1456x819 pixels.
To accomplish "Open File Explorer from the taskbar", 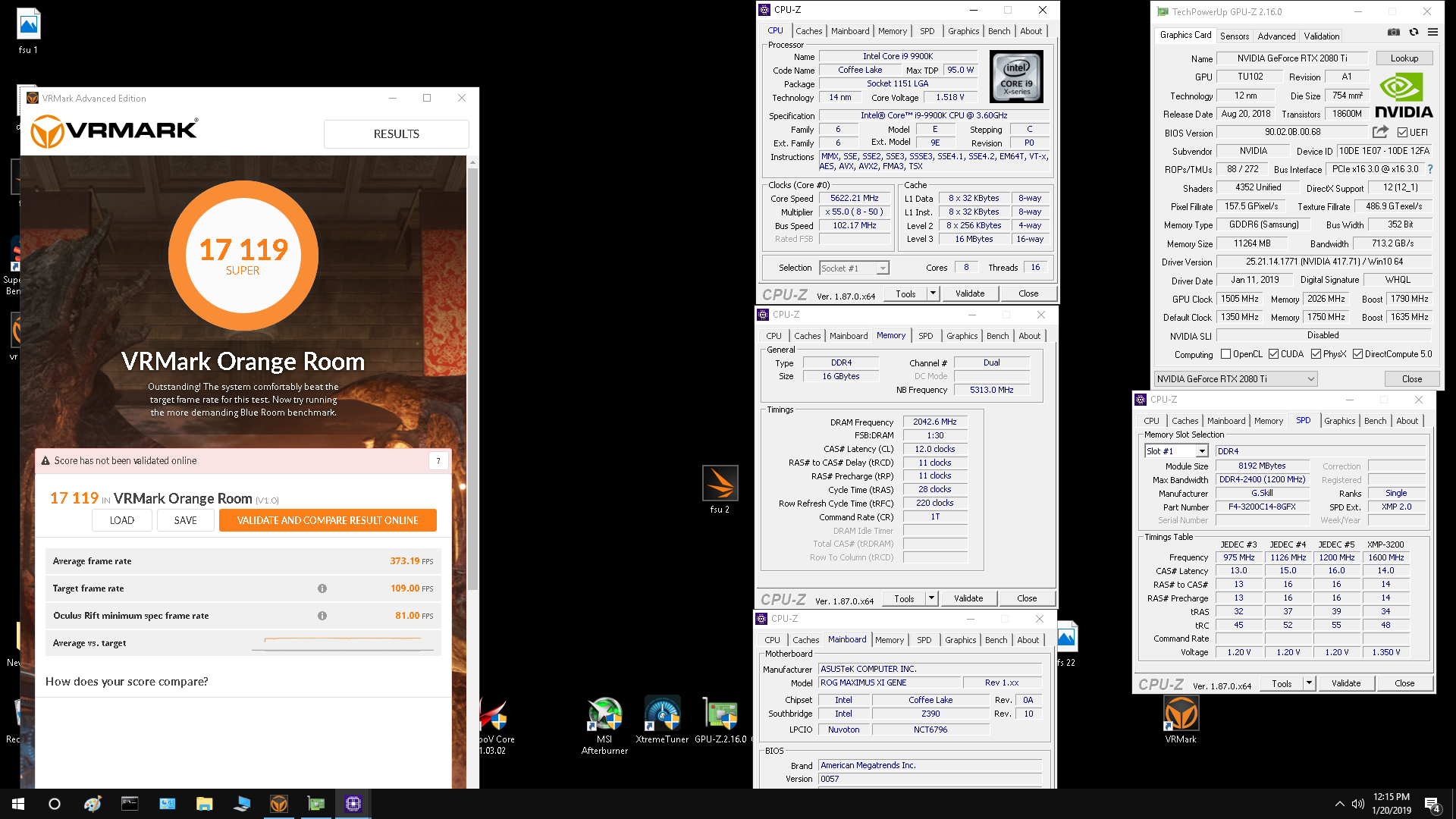I will point(204,804).
